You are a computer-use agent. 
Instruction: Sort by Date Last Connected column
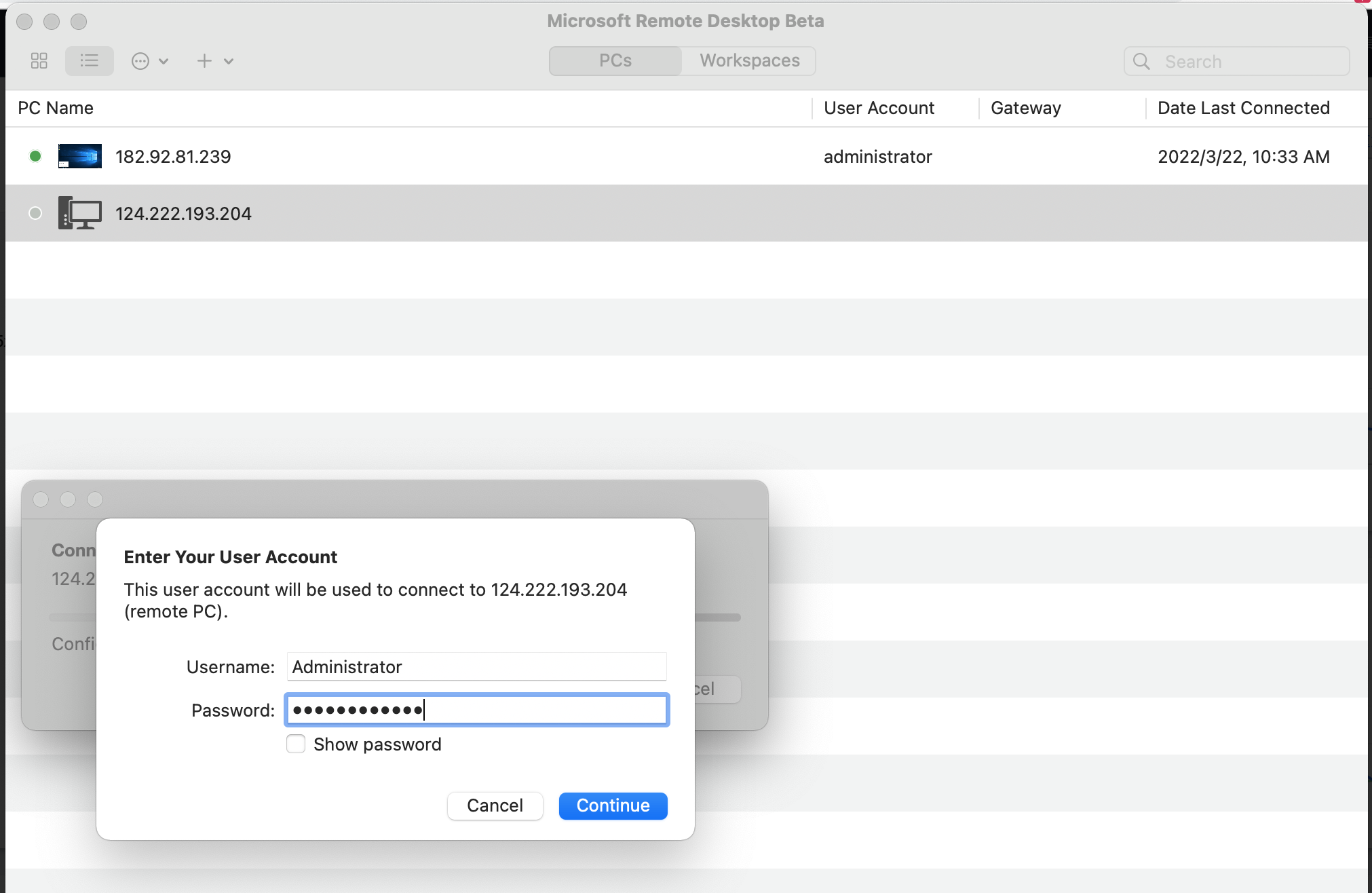pos(1243,108)
